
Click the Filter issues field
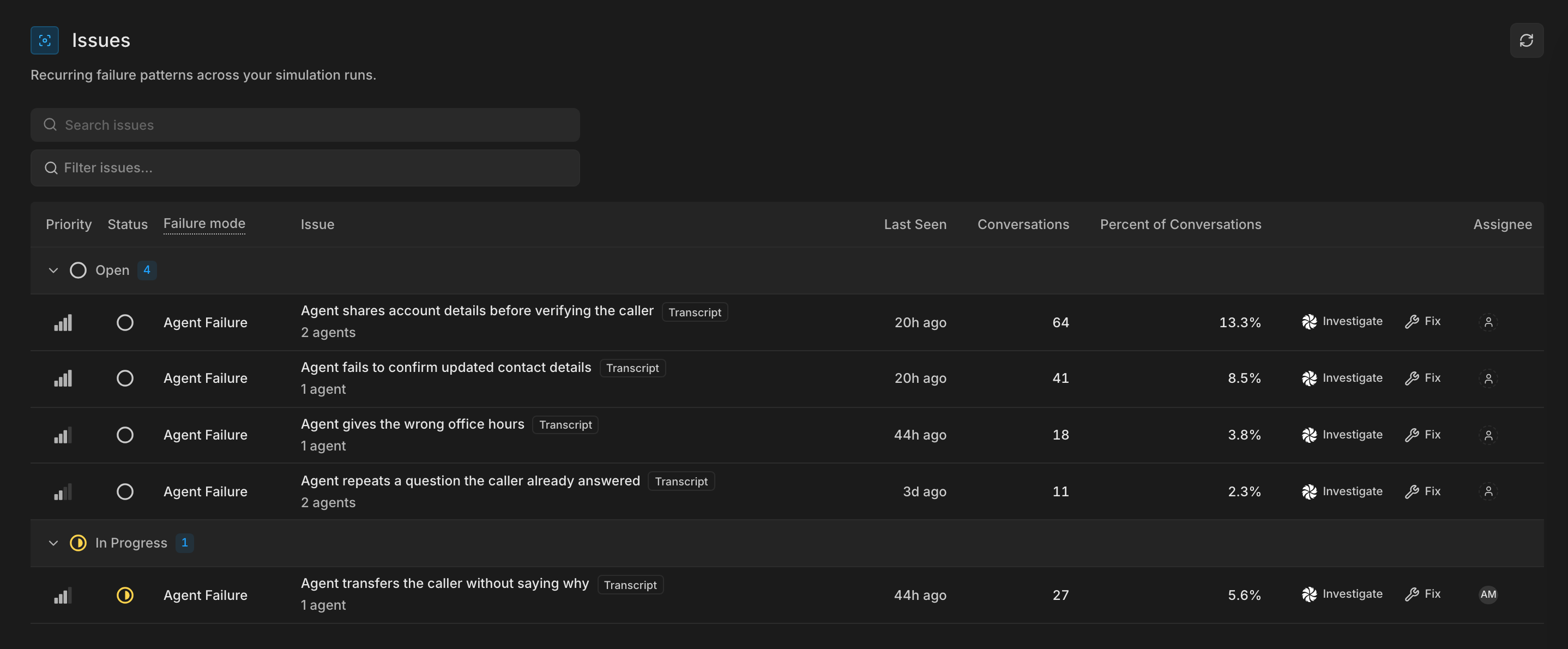click(305, 168)
